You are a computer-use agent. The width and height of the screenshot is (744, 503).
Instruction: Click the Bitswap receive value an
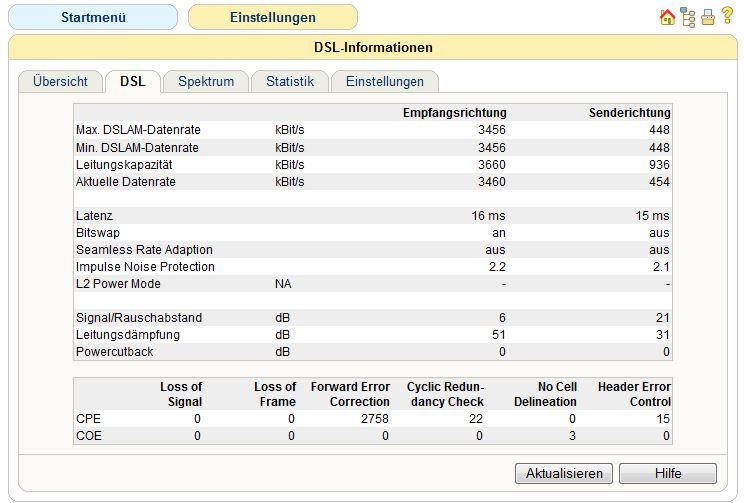tap(499, 233)
